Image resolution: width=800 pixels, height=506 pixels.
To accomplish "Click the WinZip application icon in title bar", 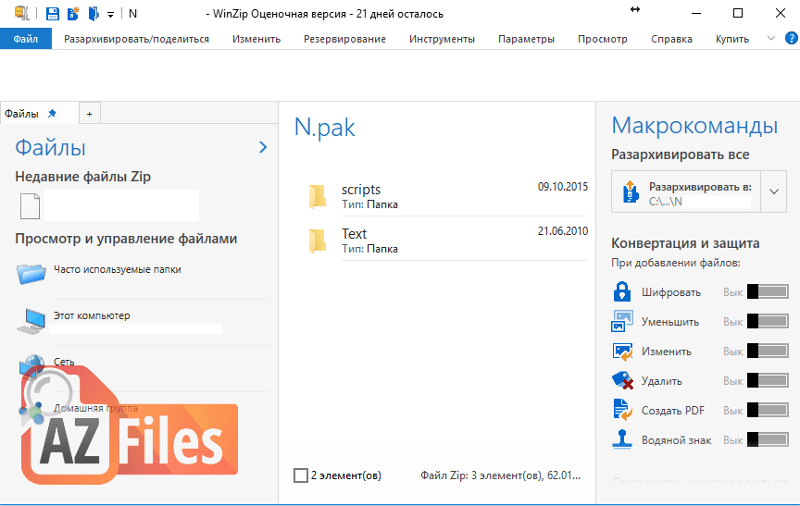I will coord(22,13).
